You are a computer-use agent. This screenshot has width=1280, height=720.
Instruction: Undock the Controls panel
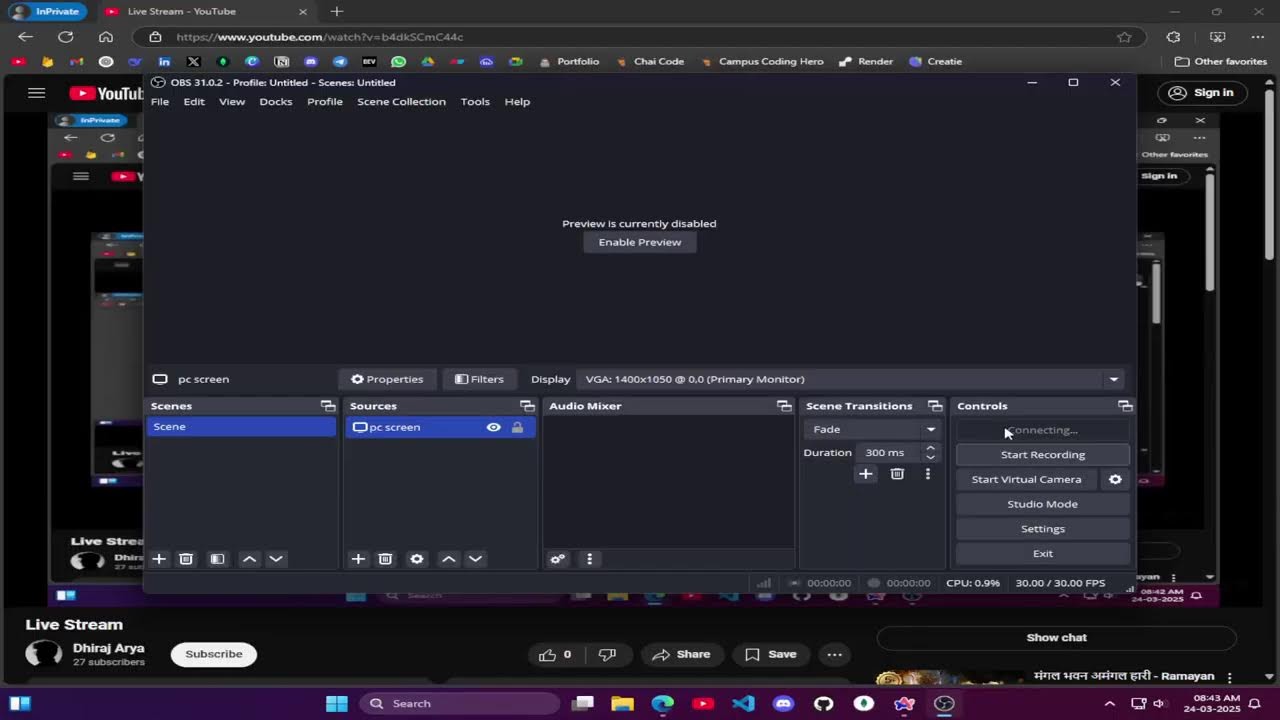pyautogui.click(x=1125, y=406)
